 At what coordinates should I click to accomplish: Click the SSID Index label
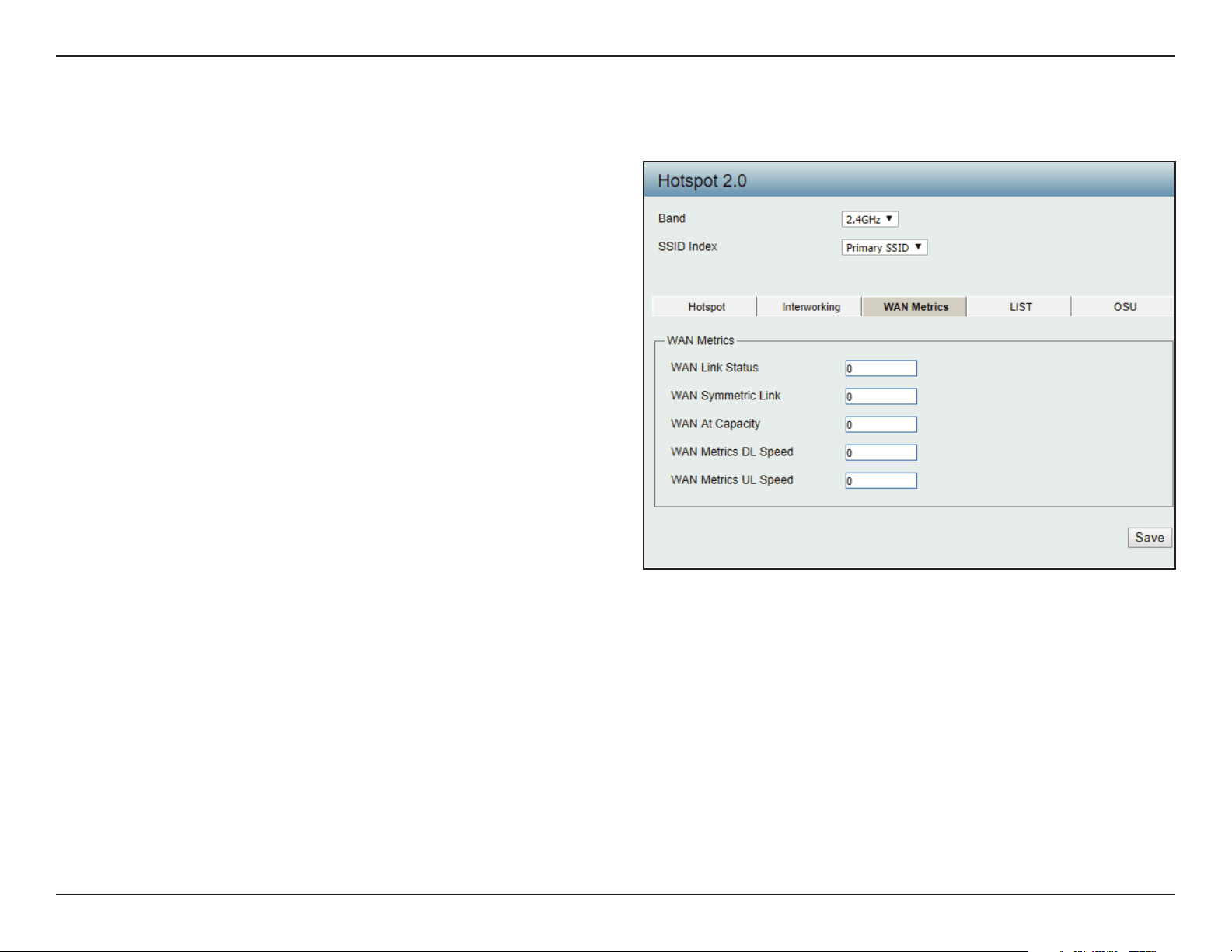[x=687, y=246]
